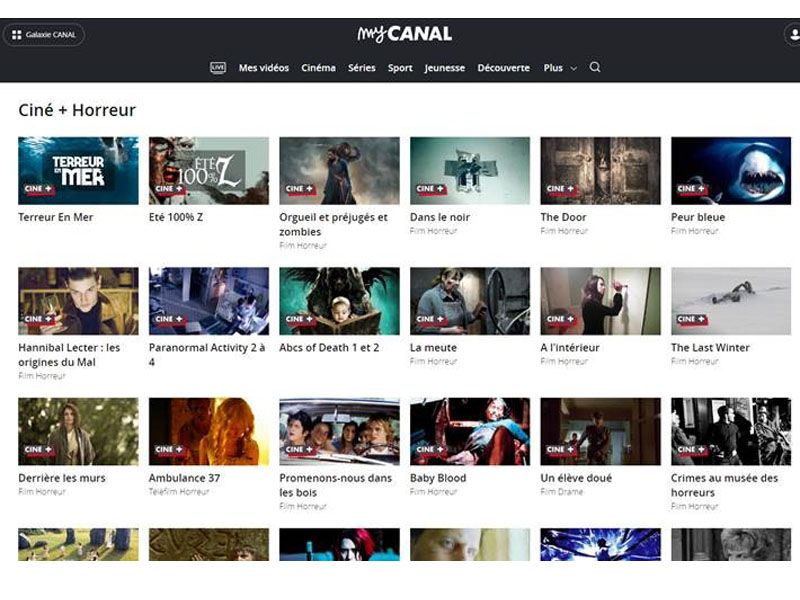The height and width of the screenshot is (600, 800).
Task: Open the A l'intérieur thumbnail
Action: [601, 301]
